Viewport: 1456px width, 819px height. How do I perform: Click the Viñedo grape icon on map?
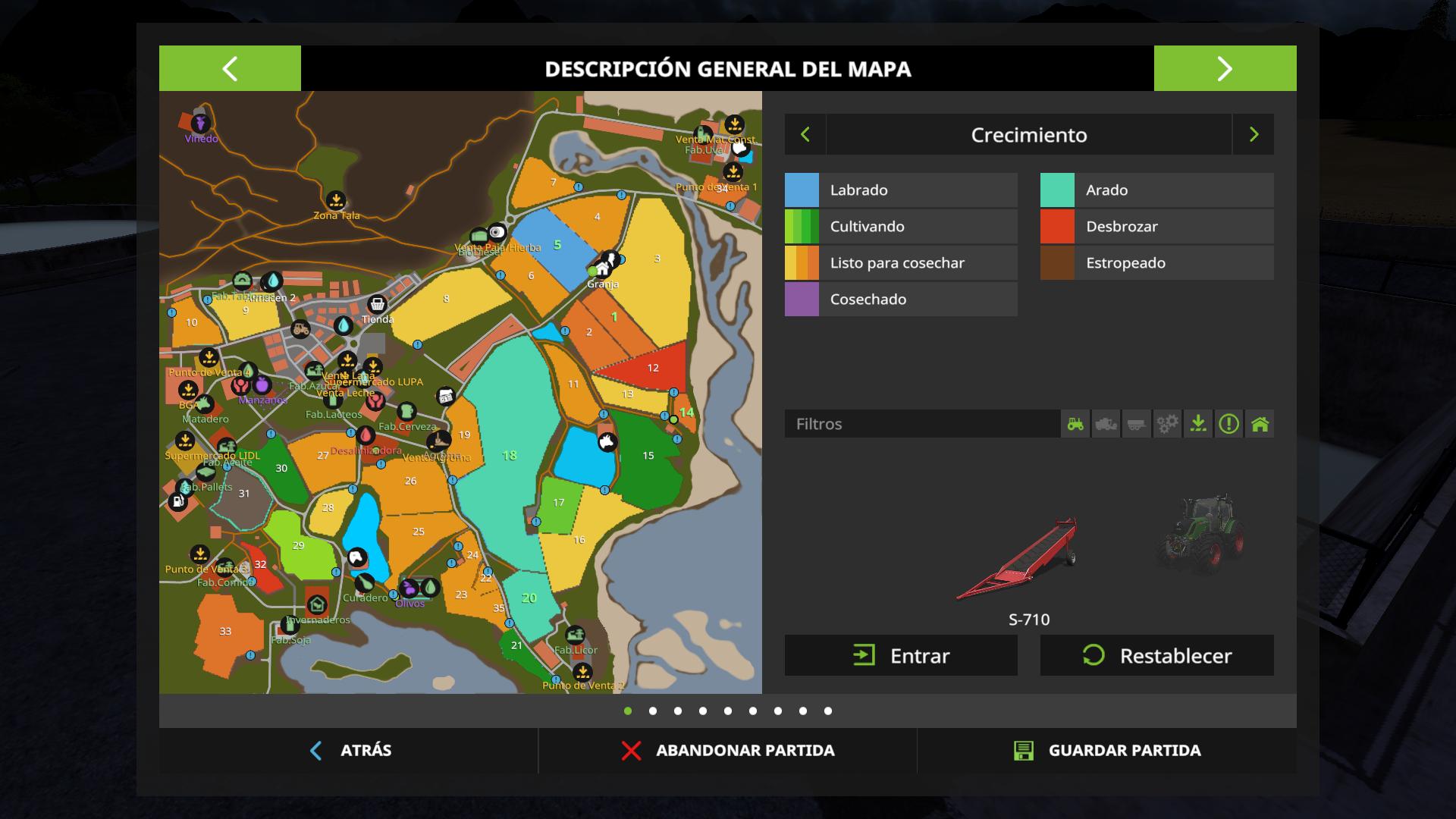tap(201, 124)
